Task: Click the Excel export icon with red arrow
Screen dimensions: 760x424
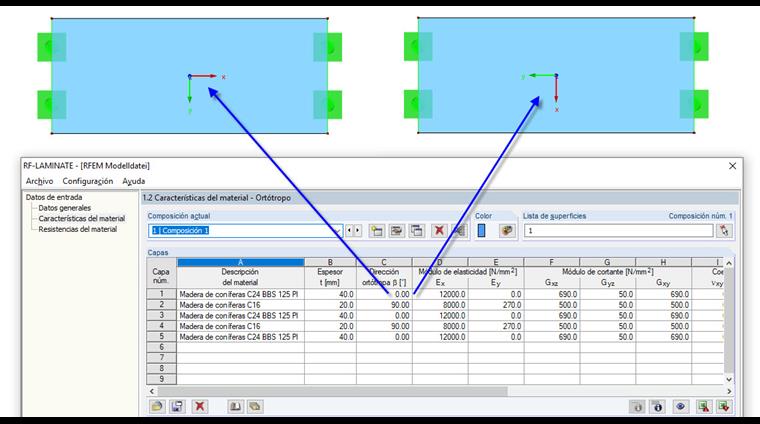Action: [704, 407]
